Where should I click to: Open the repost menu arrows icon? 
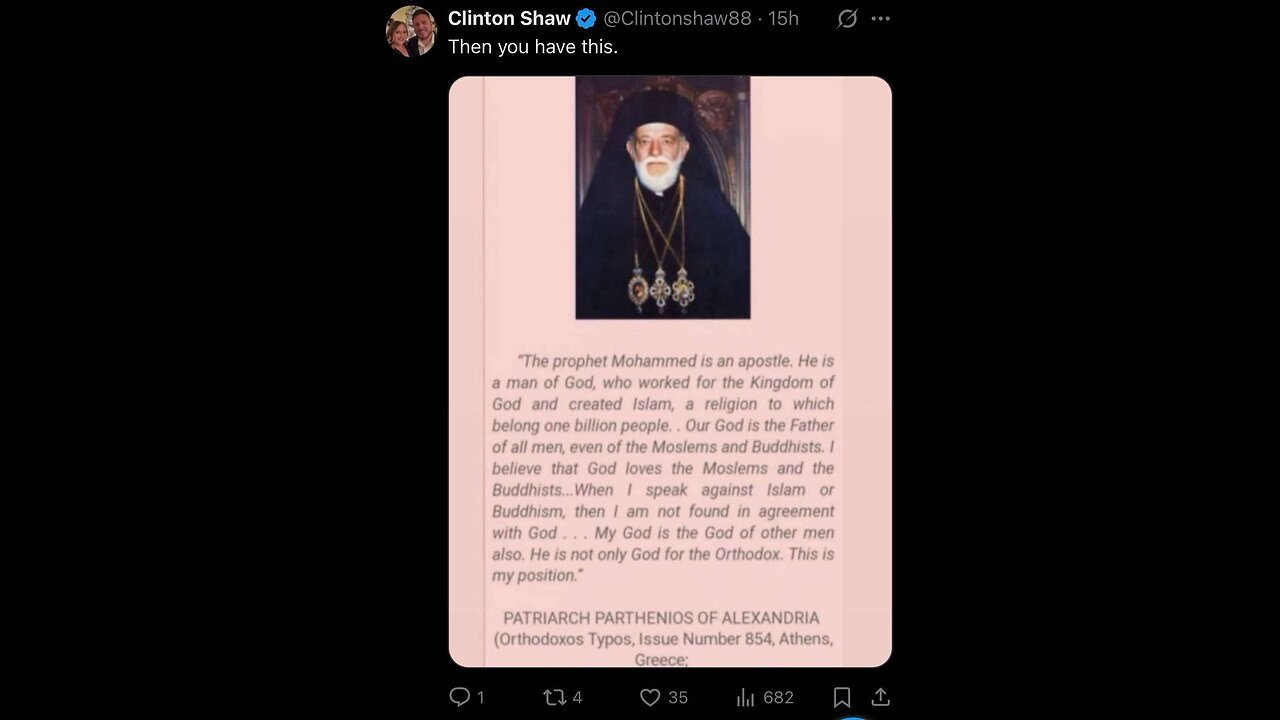(x=554, y=697)
